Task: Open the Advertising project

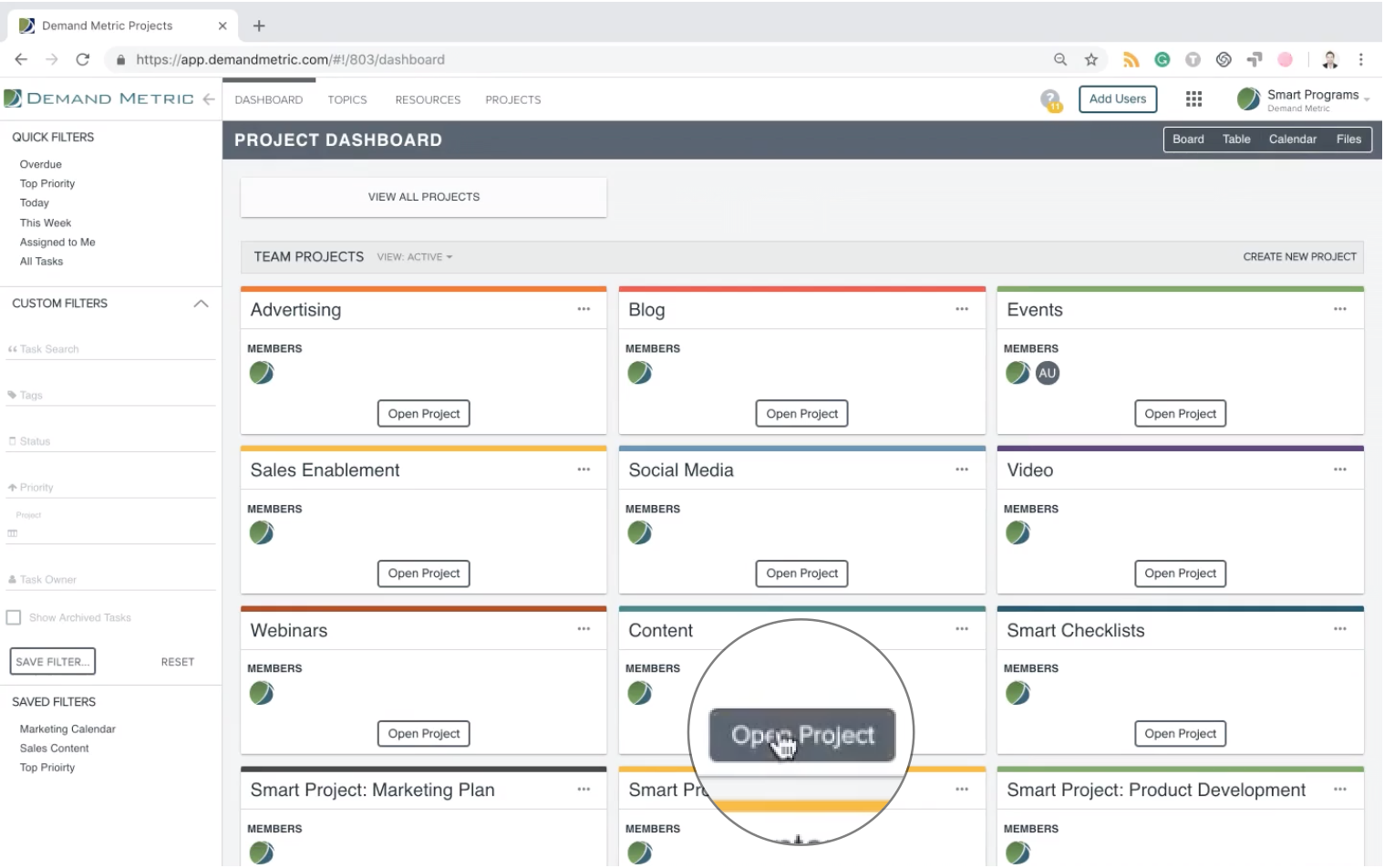Action: pos(424,414)
